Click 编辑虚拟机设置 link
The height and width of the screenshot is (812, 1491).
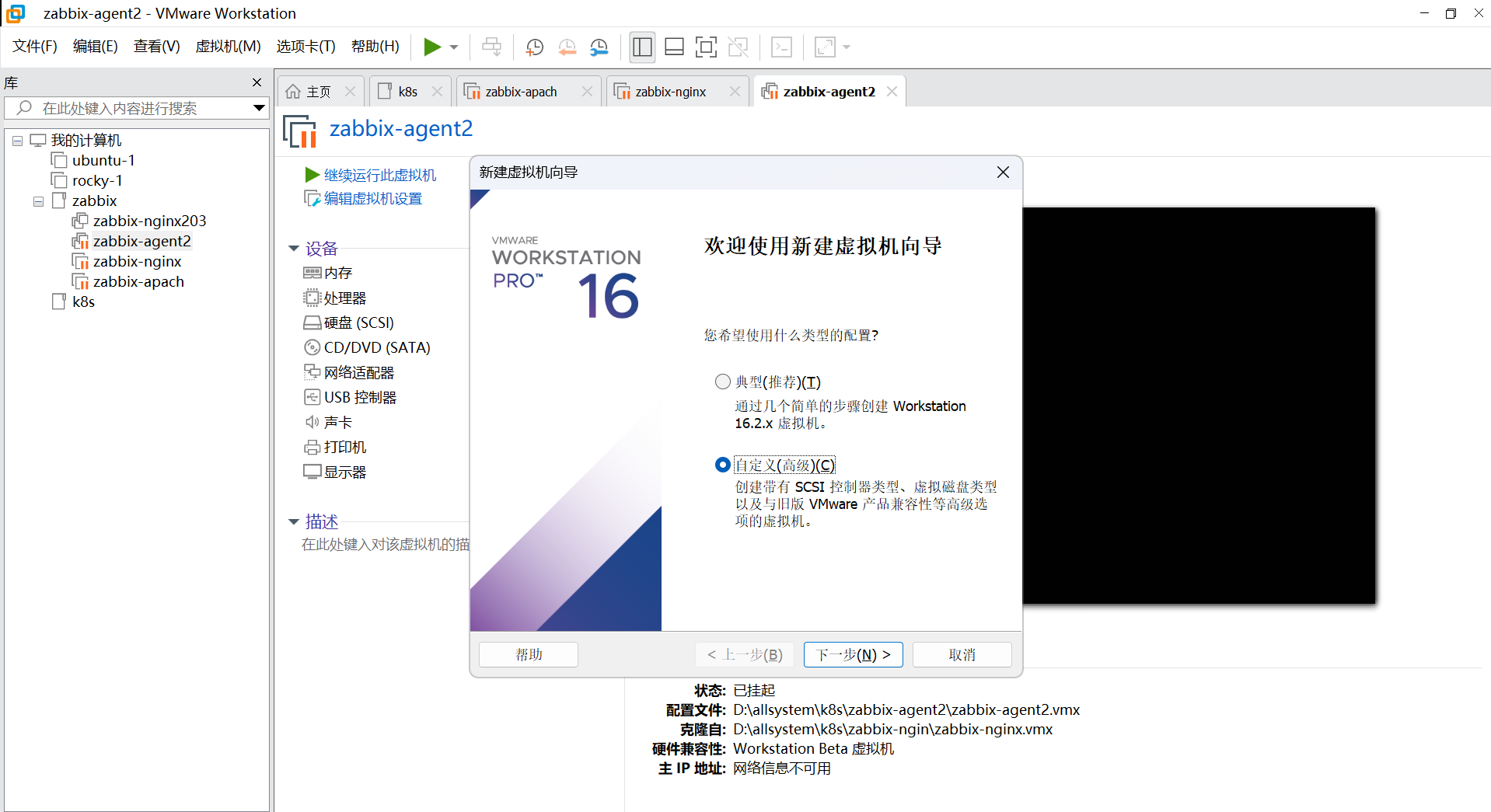coord(373,199)
